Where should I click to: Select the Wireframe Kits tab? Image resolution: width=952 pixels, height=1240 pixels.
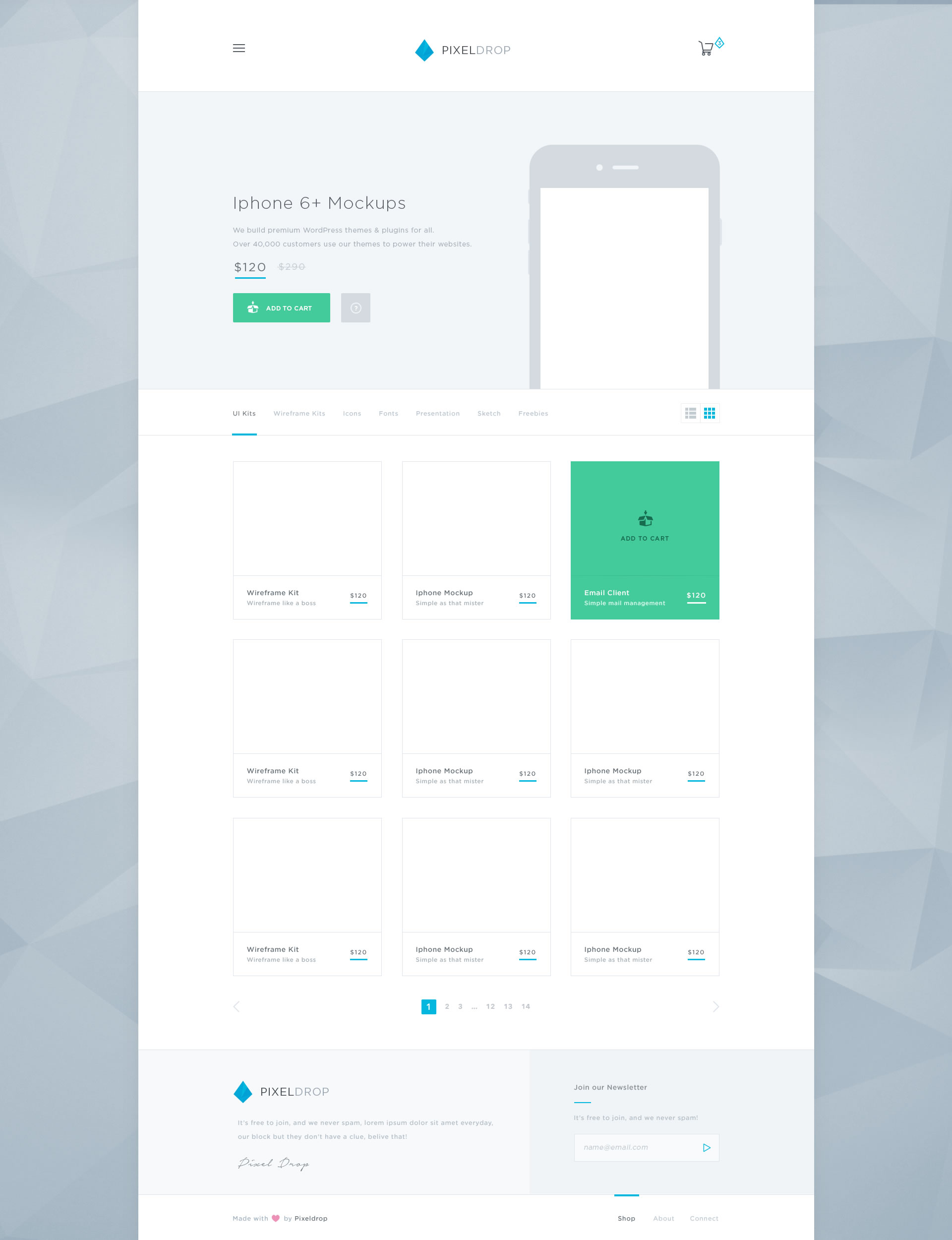[299, 413]
